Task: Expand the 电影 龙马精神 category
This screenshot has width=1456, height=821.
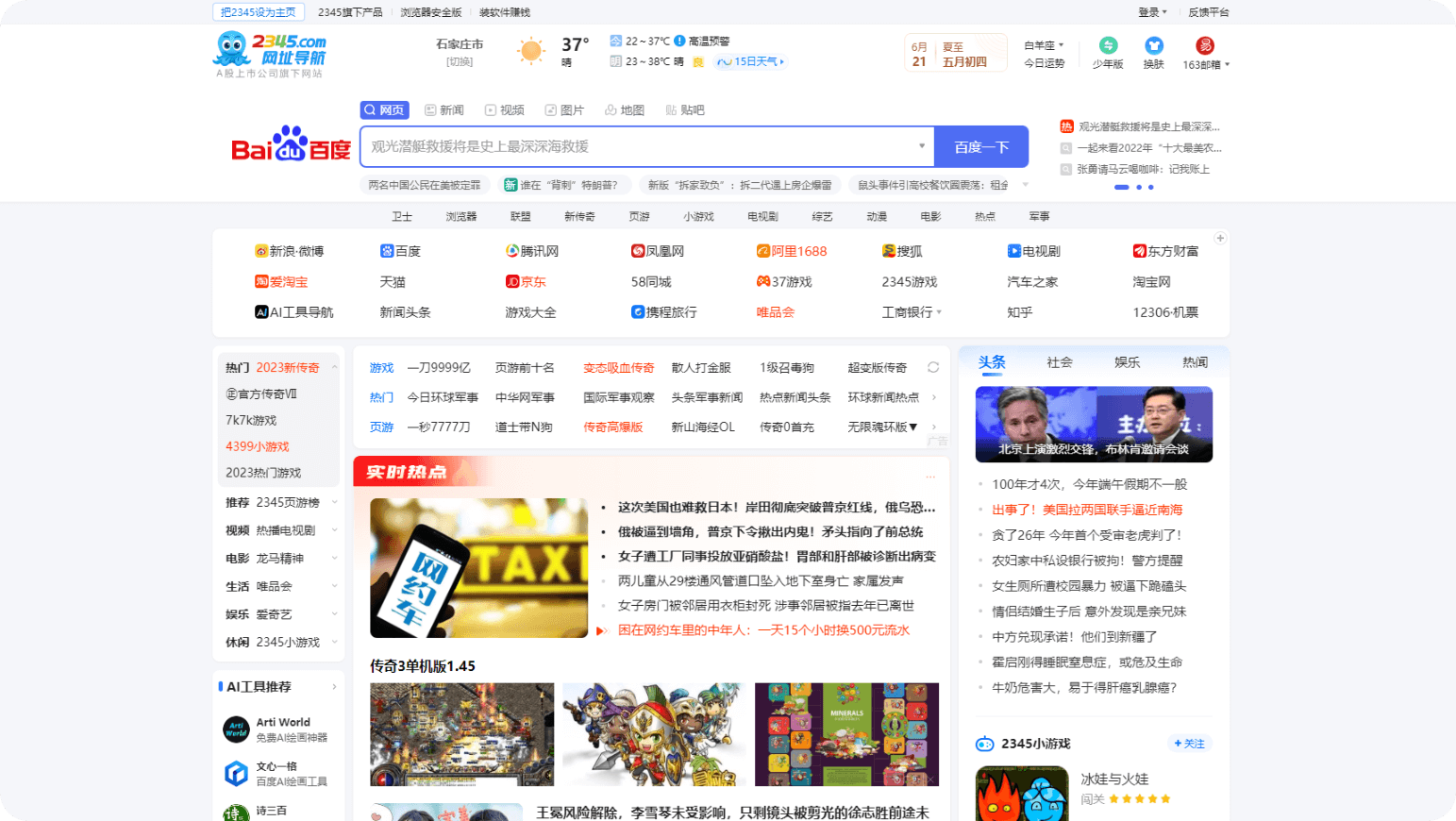Action: click(x=334, y=558)
